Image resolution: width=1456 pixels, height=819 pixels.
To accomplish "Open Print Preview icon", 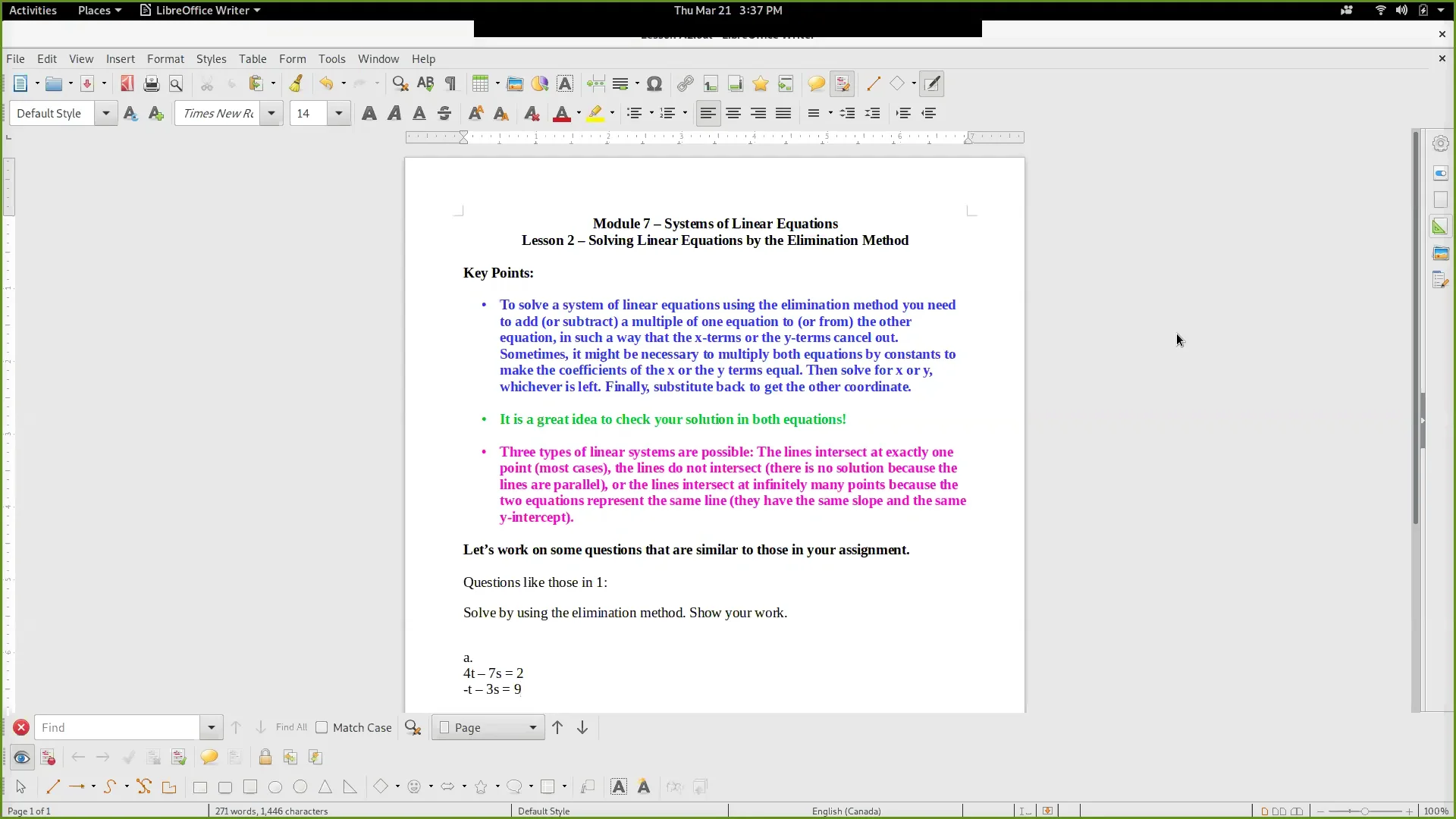I will (x=176, y=83).
